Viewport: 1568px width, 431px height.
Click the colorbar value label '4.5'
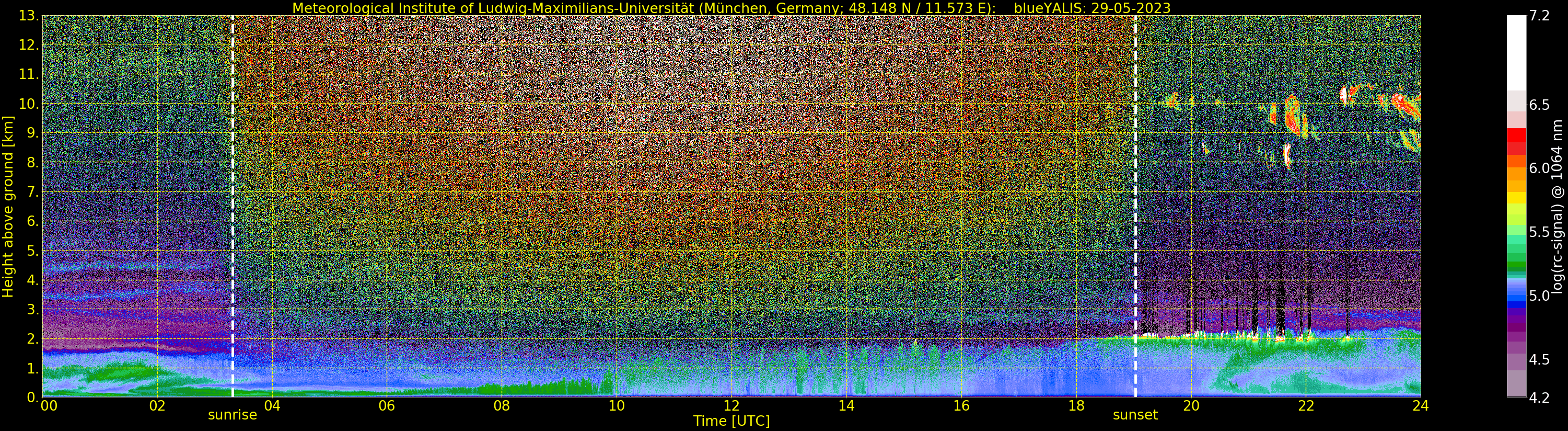[x=1539, y=360]
